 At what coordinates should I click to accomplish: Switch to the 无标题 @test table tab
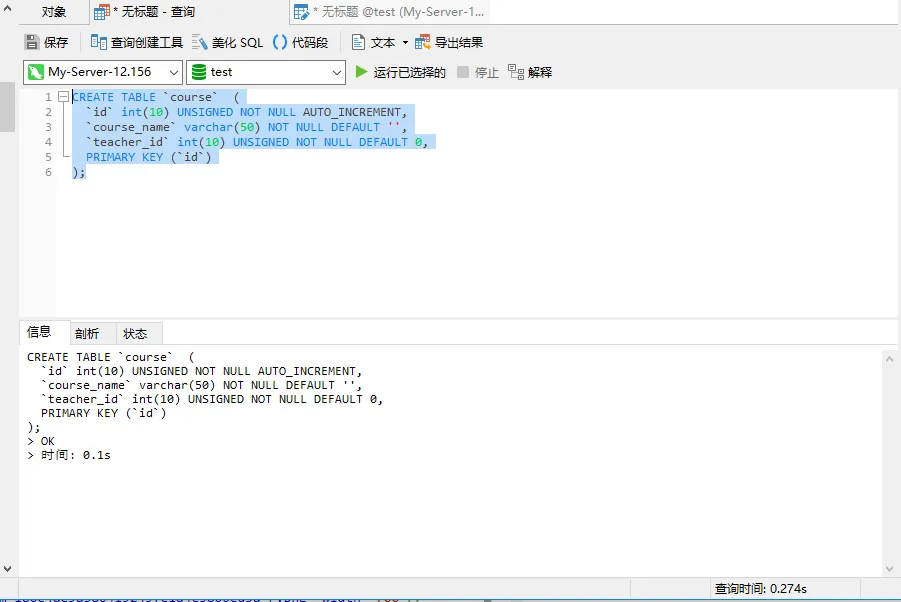point(390,12)
